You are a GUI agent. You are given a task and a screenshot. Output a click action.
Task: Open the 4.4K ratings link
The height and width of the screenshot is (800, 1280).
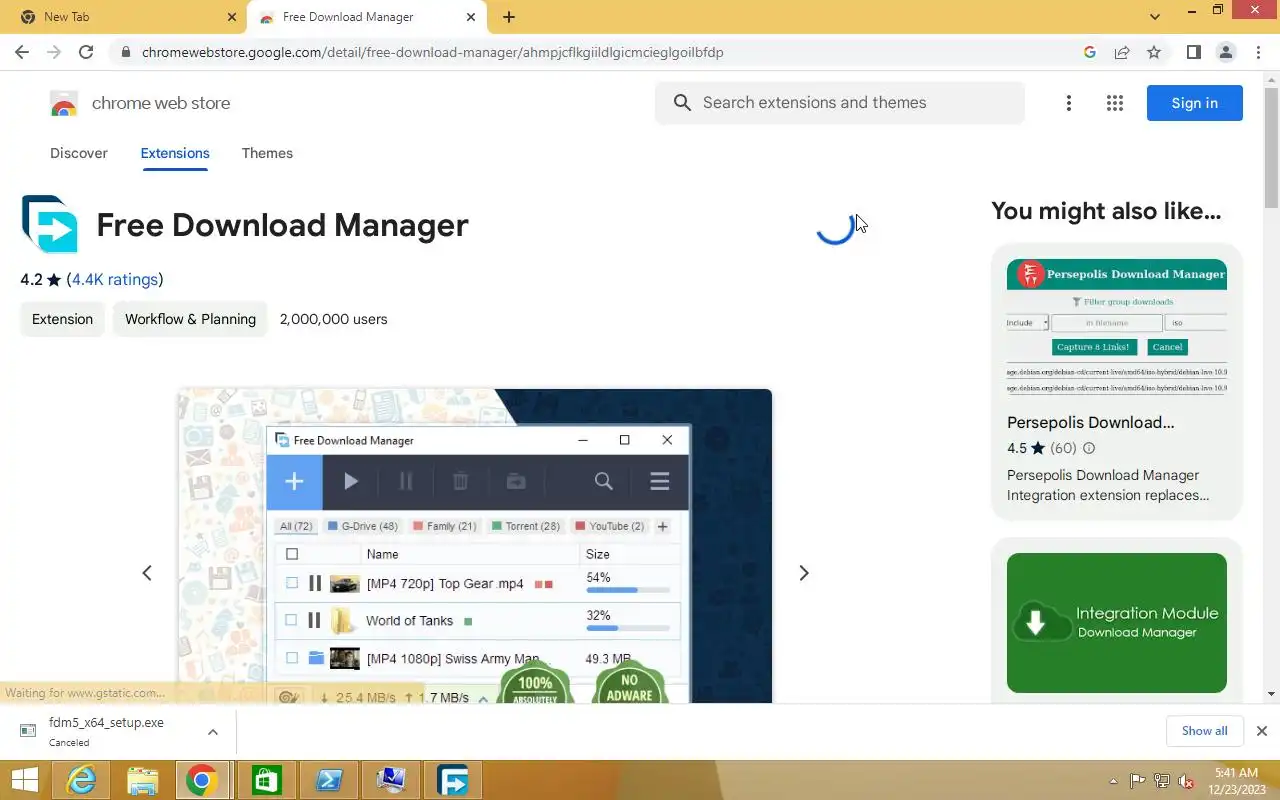[115, 280]
